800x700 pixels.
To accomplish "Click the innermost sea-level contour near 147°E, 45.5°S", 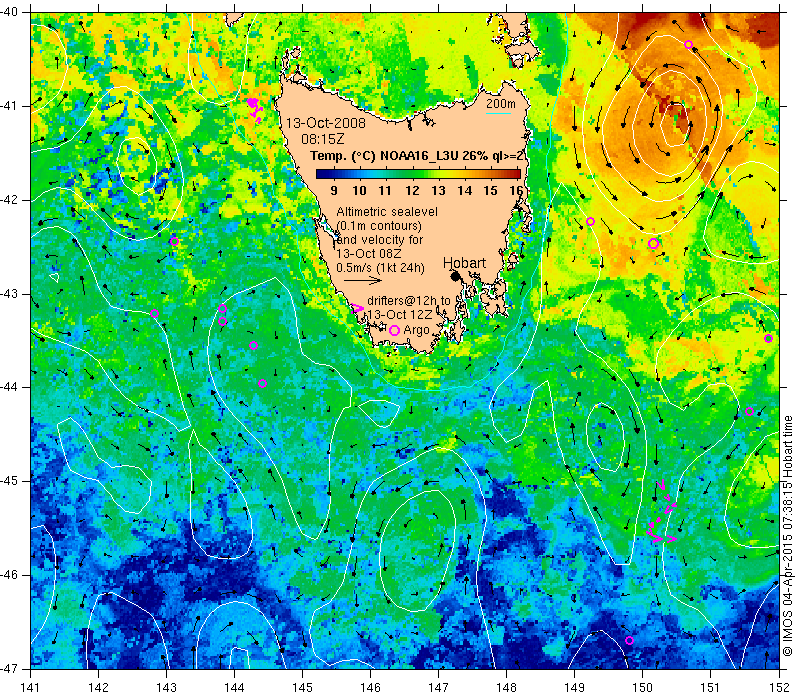I will [417, 551].
